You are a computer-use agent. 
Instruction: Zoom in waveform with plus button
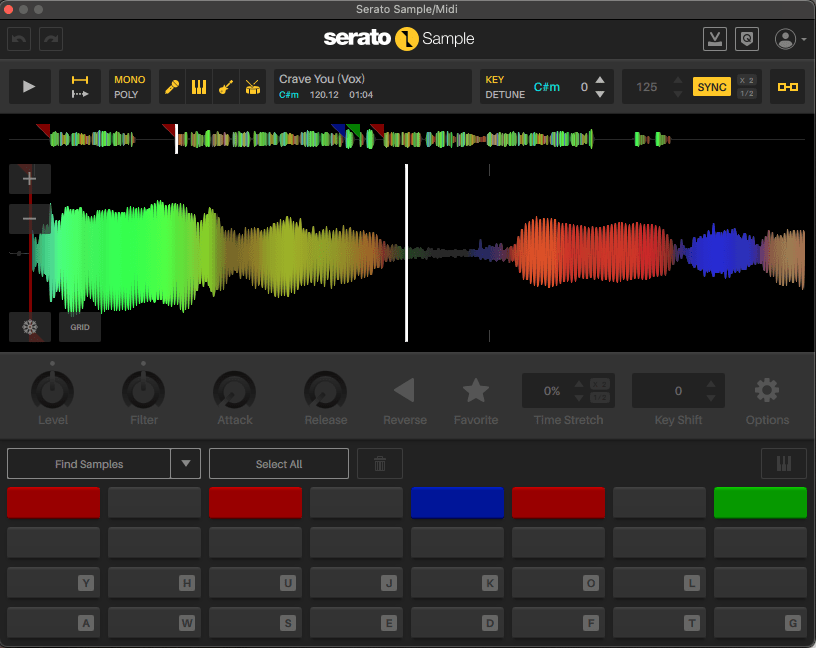[x=30, y=179]
